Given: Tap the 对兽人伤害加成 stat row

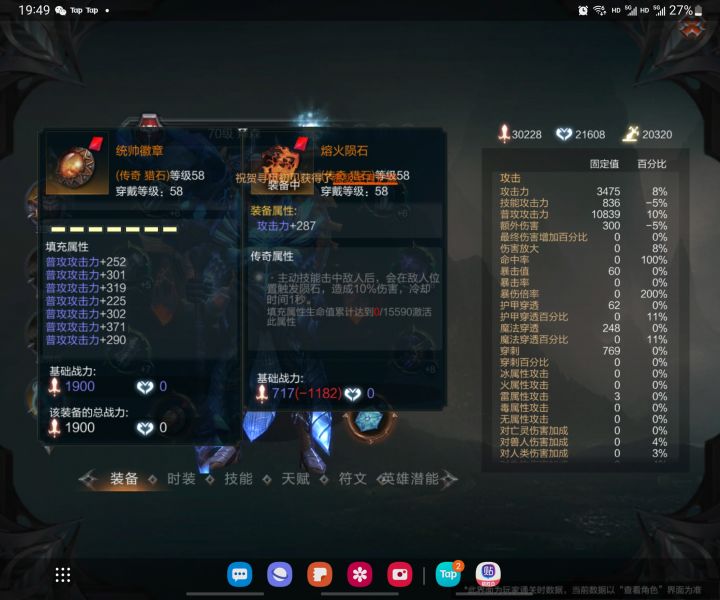Looking at the screenshot, I should tap(584, 442).
